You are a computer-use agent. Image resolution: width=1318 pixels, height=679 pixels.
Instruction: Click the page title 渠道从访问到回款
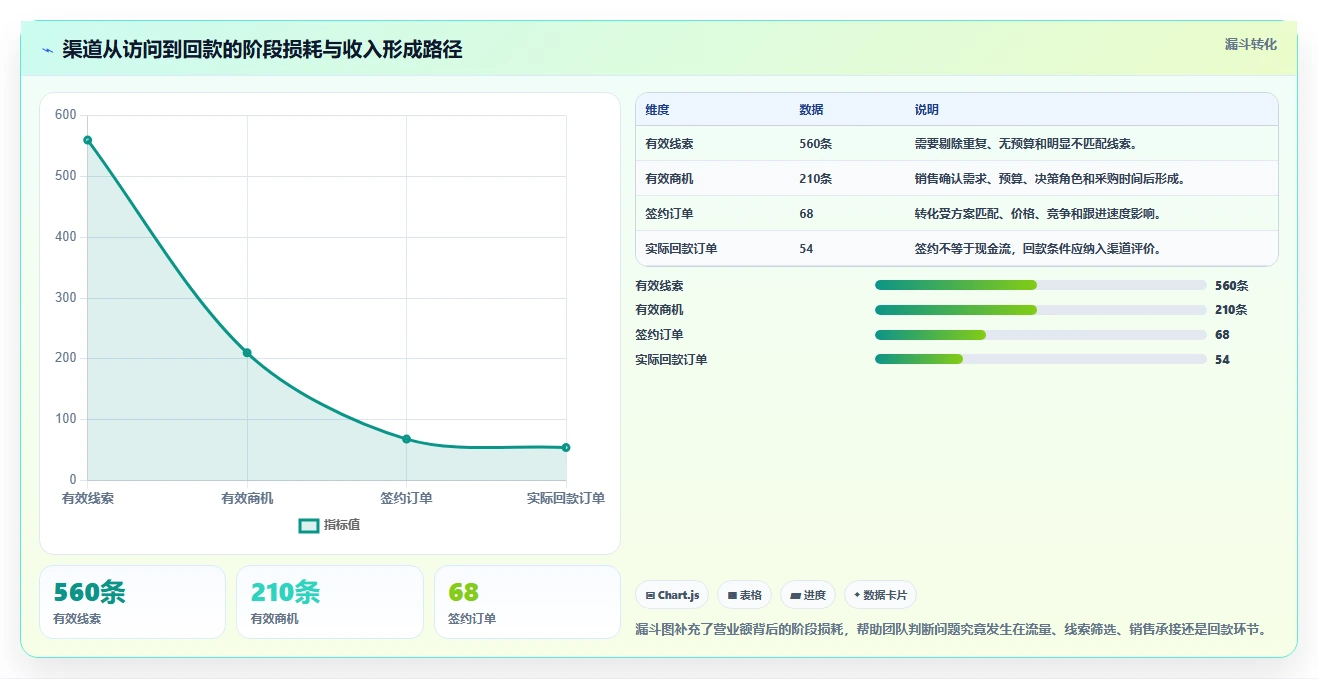pos(262,50)
